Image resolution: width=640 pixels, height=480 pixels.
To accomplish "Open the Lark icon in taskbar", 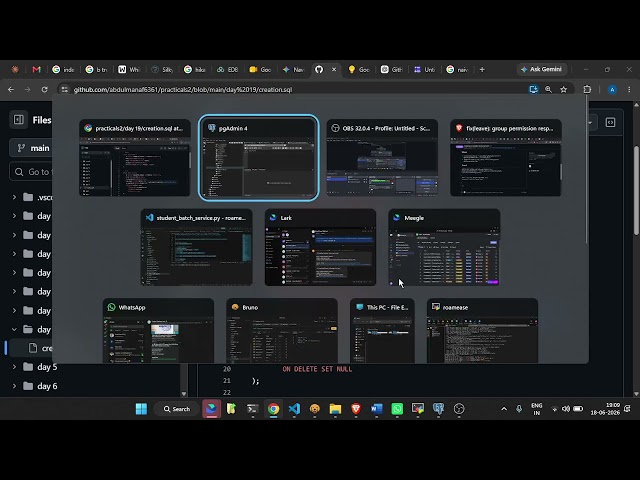I will [211, 409].
